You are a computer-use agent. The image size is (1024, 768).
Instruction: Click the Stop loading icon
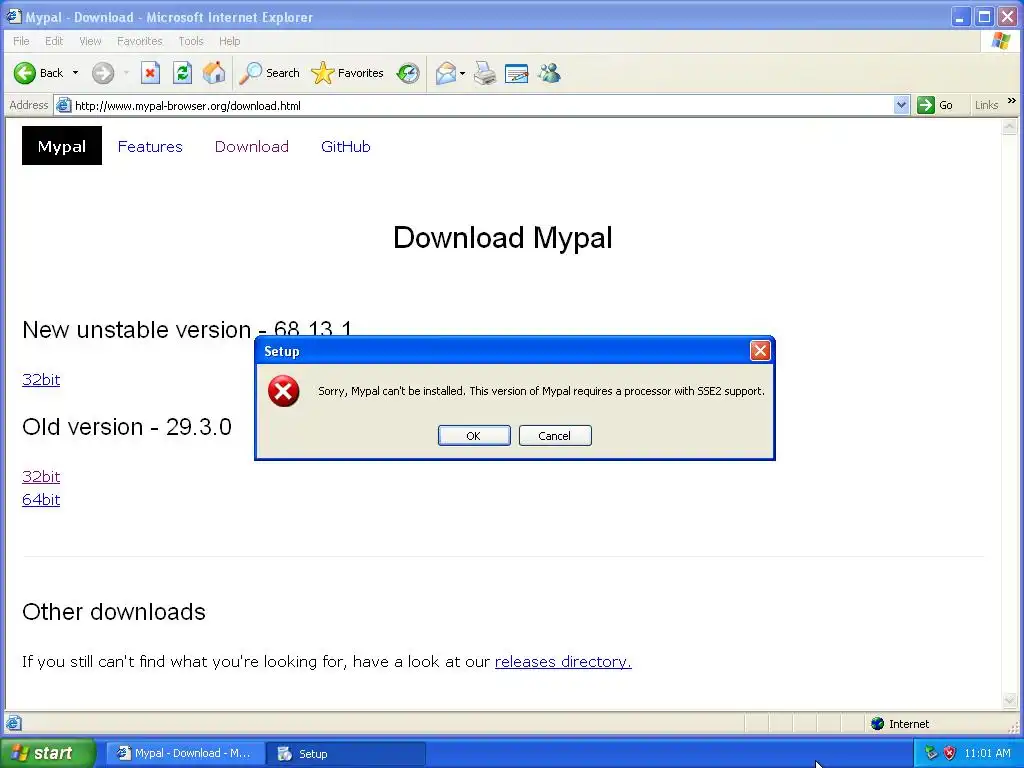(x=150, y=73)
